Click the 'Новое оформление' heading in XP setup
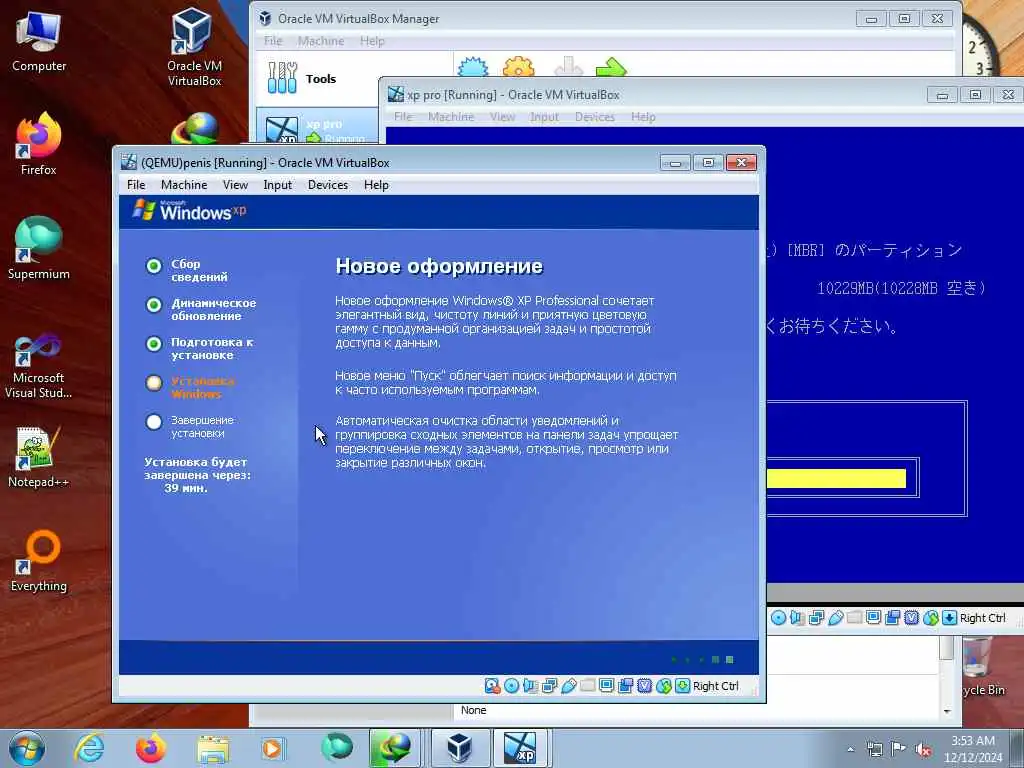1024x768 pixels. click(439, 266)
